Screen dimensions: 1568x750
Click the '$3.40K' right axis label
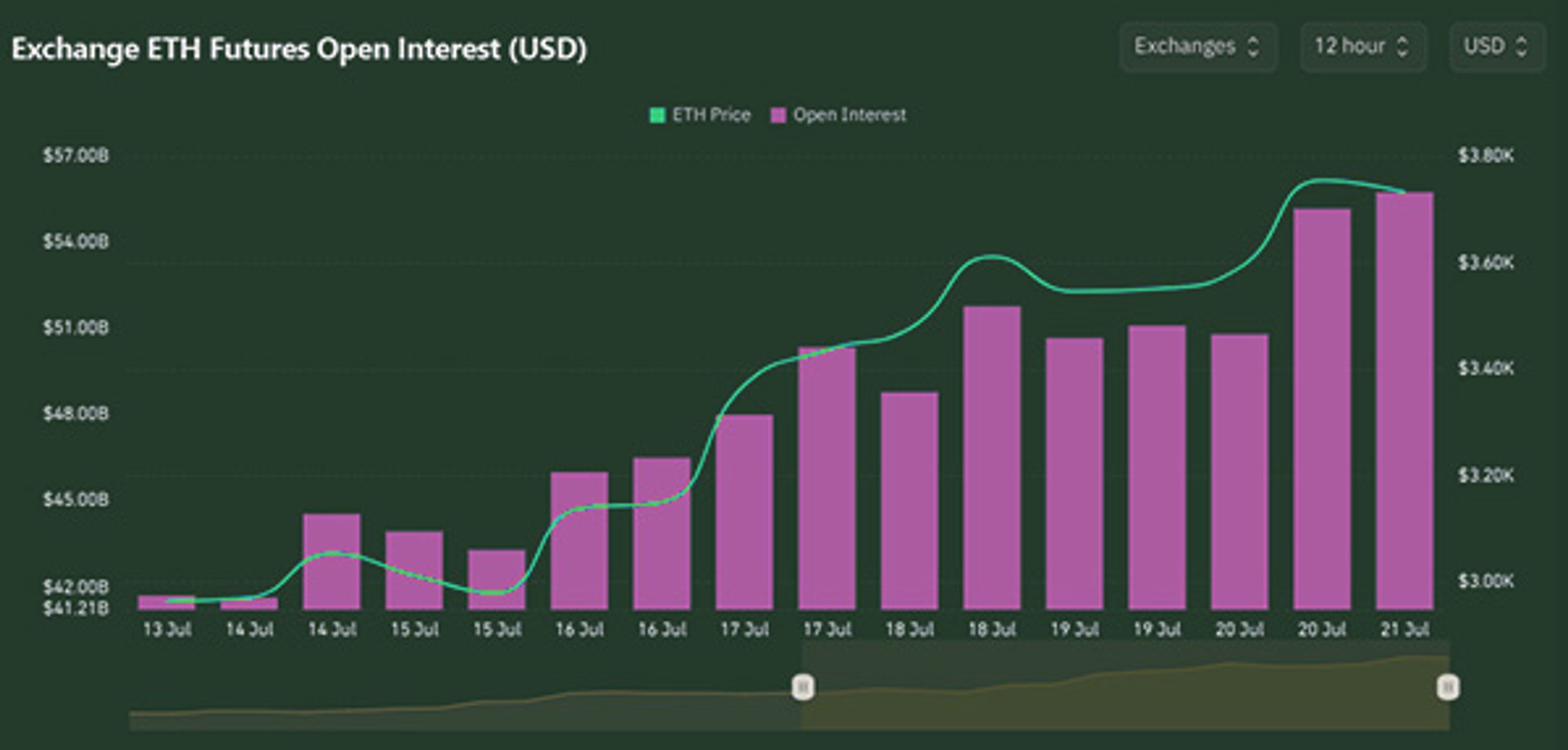coord(1486,368)
